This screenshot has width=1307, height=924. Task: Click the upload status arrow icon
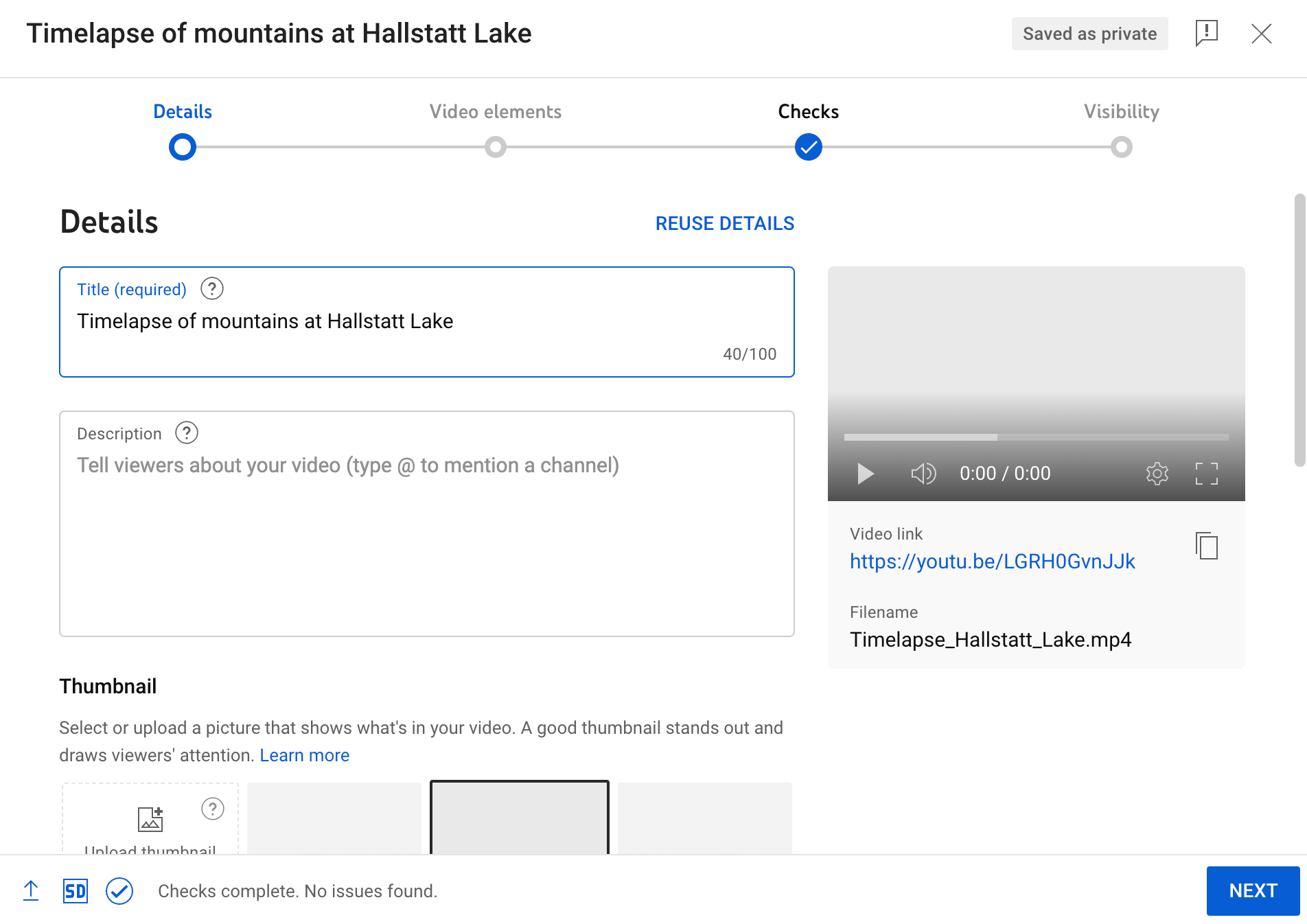click(31, 890)
